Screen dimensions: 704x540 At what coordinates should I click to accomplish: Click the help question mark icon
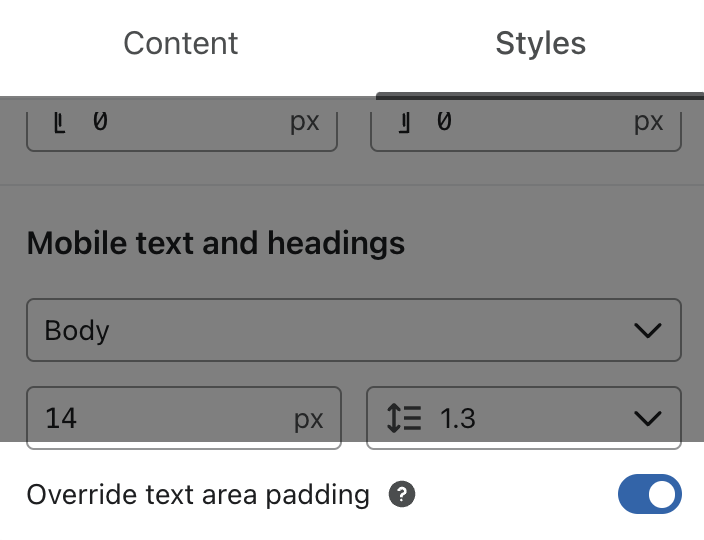[402, 494]
